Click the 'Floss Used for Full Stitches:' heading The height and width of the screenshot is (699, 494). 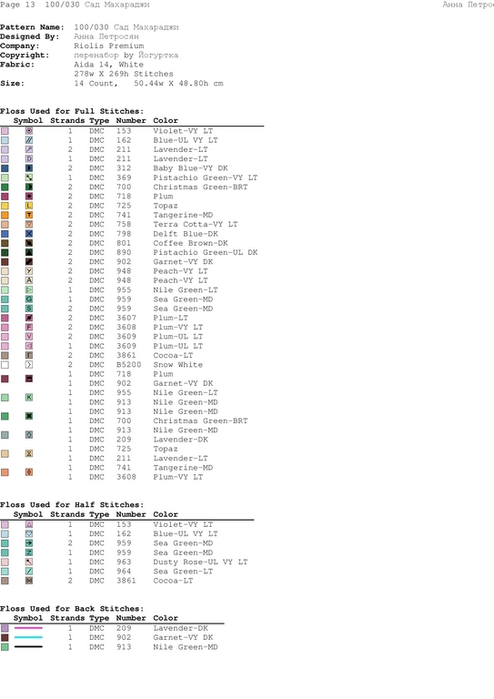[x=72, y=111]
